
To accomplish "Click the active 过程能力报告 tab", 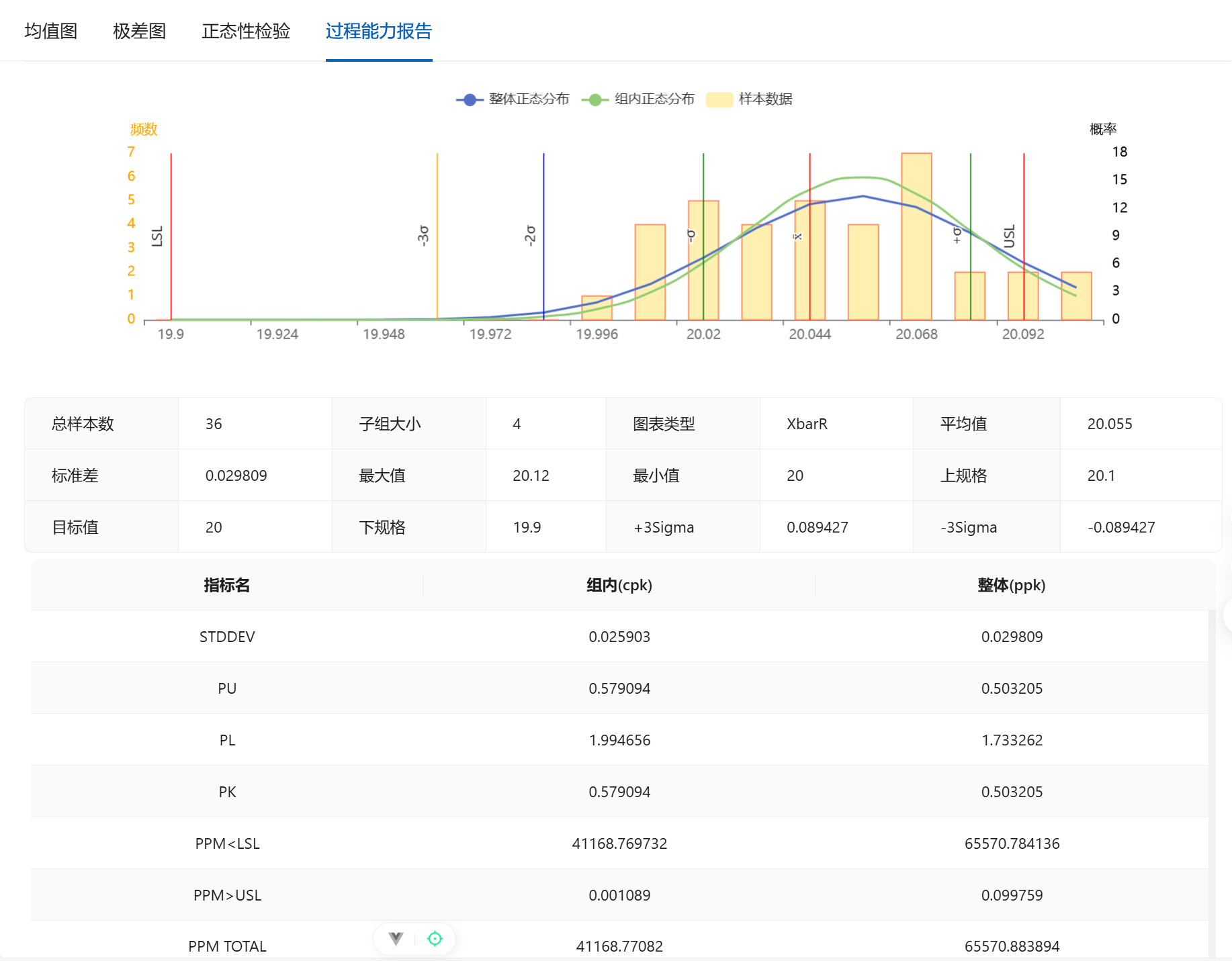I will point(378,31).
